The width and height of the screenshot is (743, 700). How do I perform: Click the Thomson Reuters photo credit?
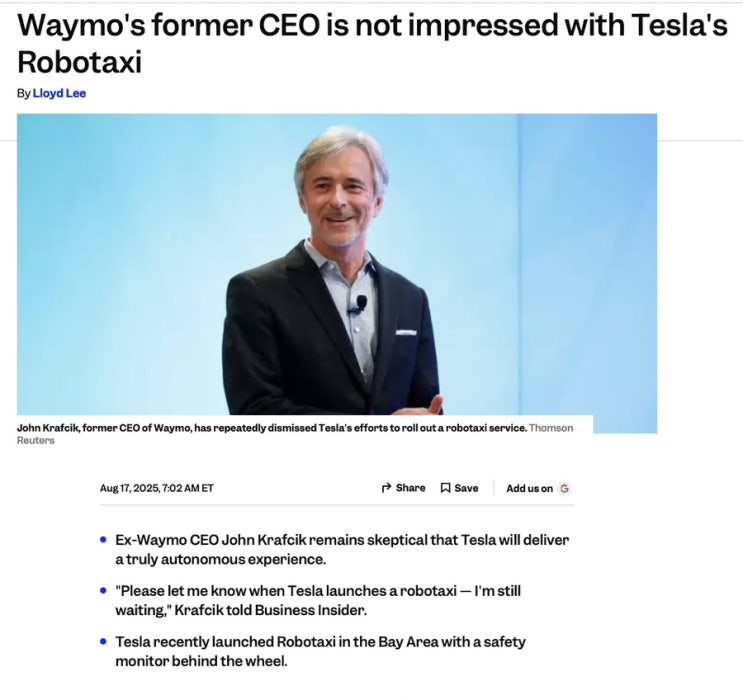point(550,428)
